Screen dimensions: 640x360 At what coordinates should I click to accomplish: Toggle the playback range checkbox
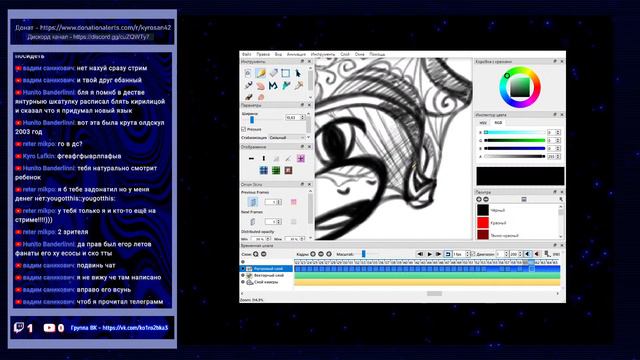(473, 254)
